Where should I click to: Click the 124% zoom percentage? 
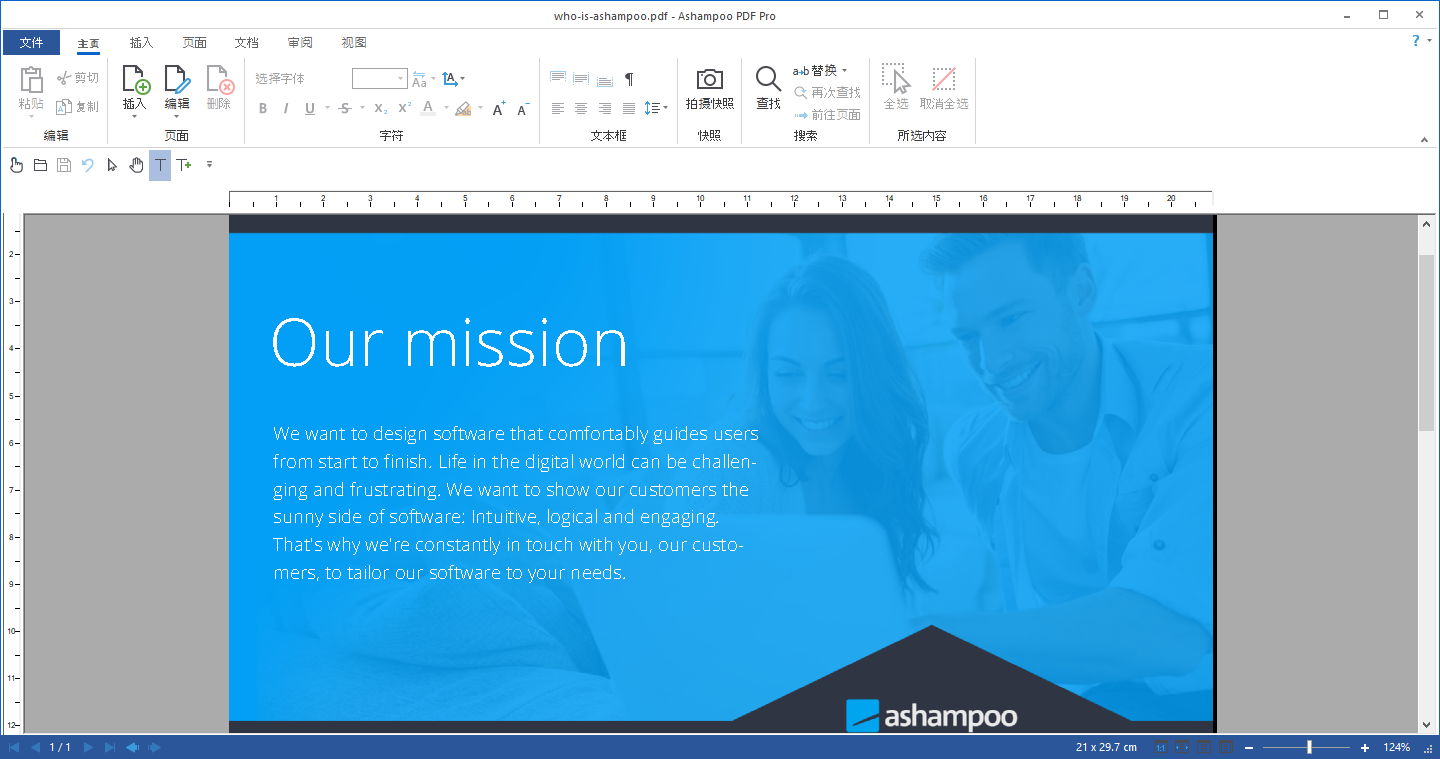coord(1397,748)
